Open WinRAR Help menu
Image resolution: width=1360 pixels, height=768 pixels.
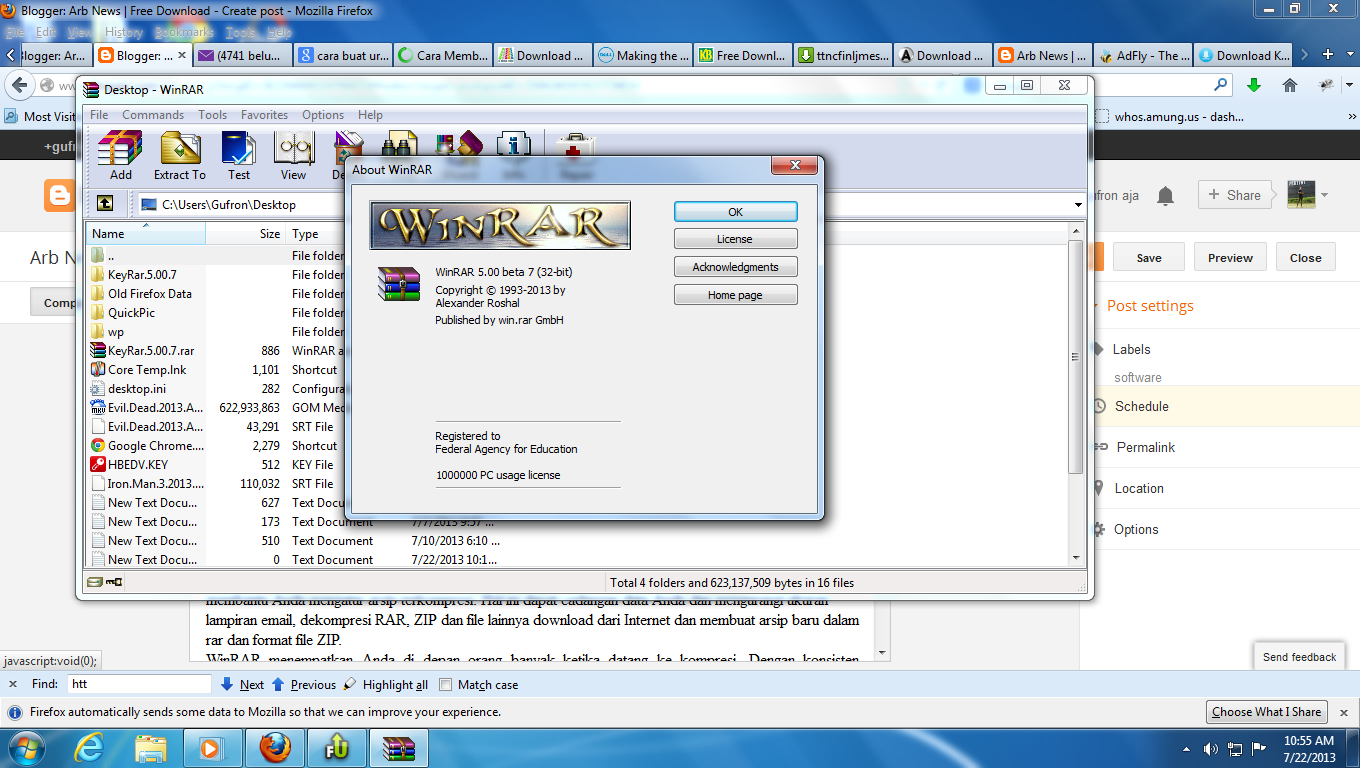coord(370,115)
